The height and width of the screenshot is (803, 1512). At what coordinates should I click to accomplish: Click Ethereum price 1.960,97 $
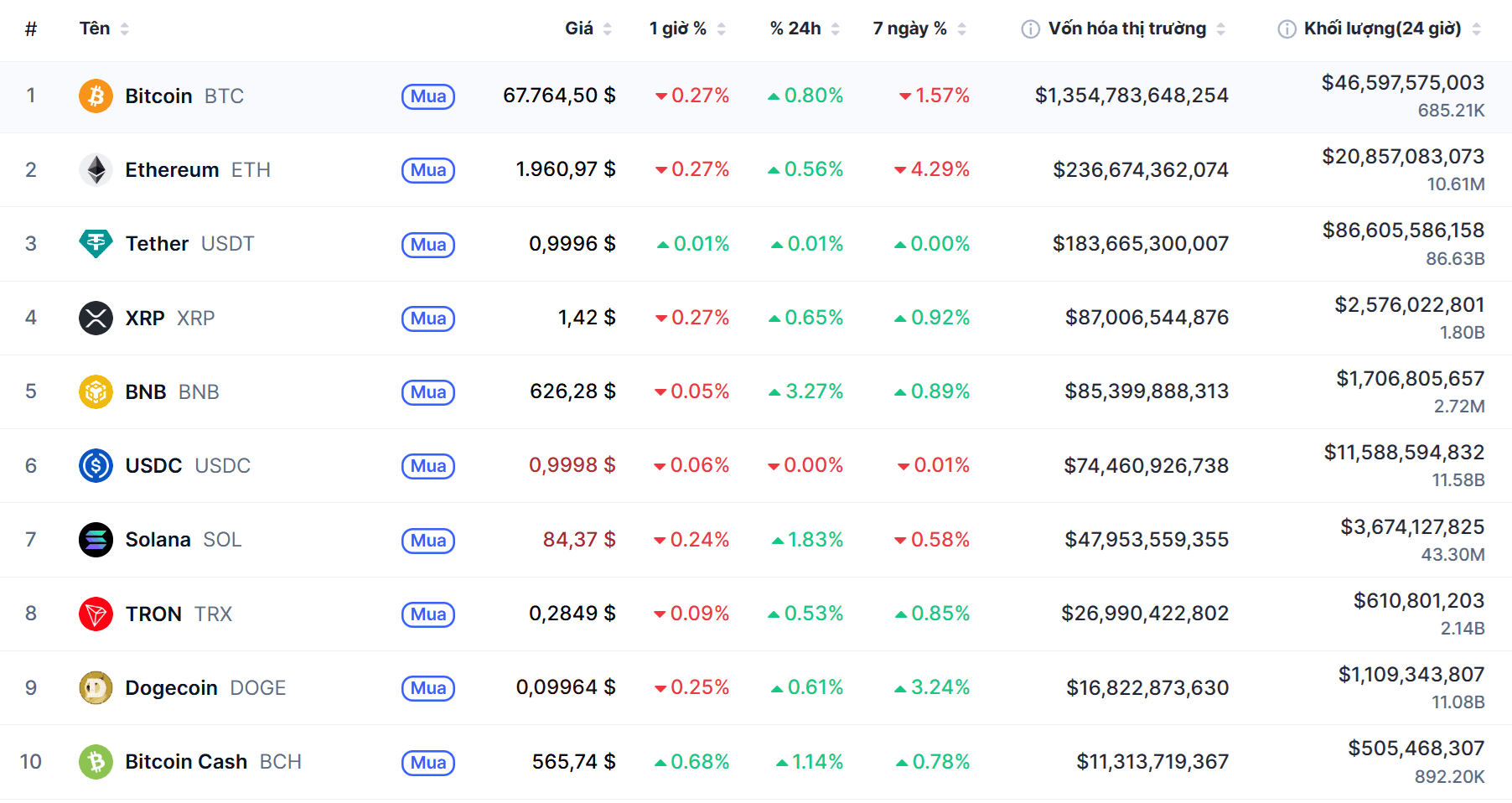coord(566,169)
